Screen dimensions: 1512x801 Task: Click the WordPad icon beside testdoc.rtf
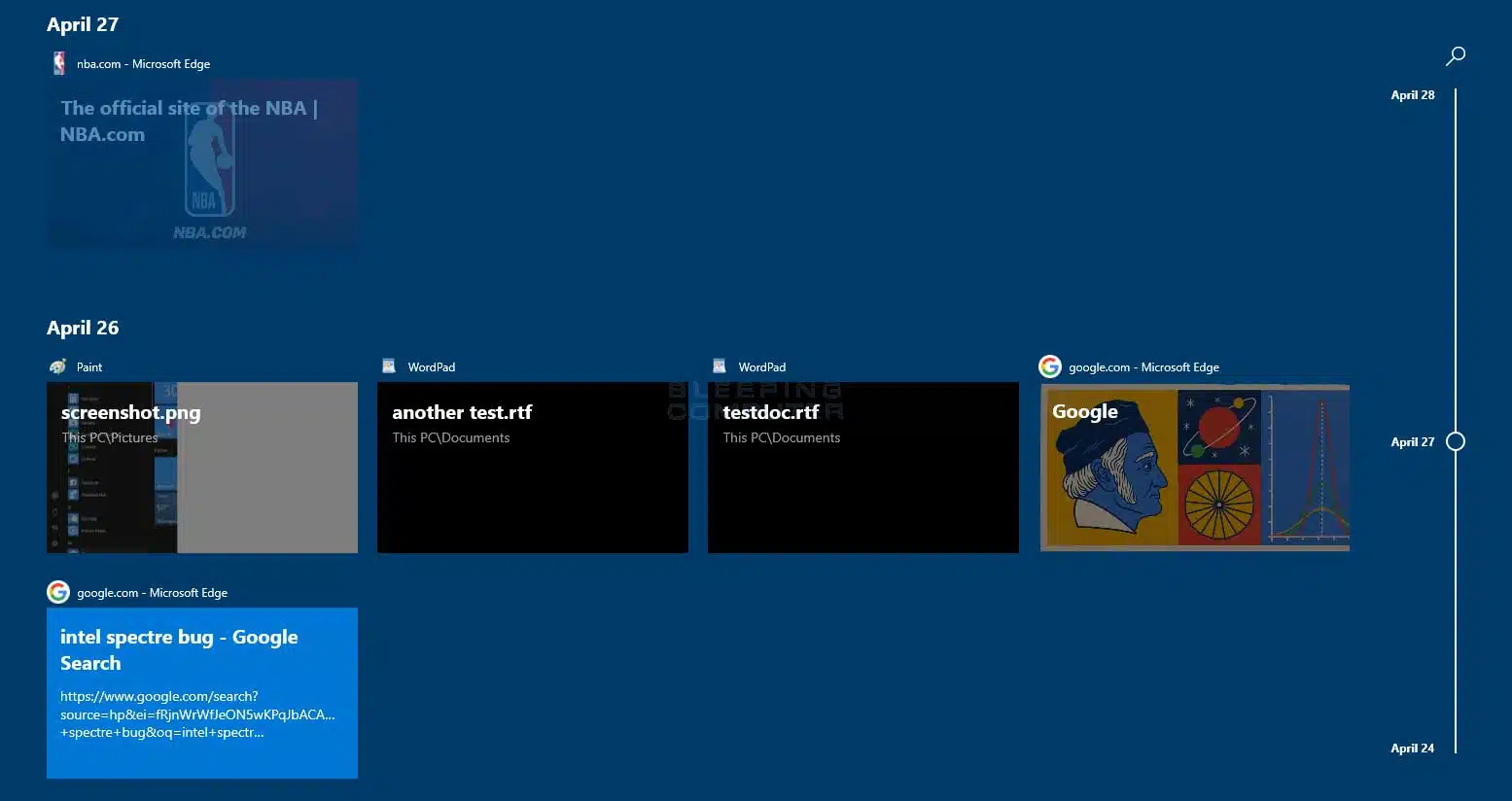720,366
